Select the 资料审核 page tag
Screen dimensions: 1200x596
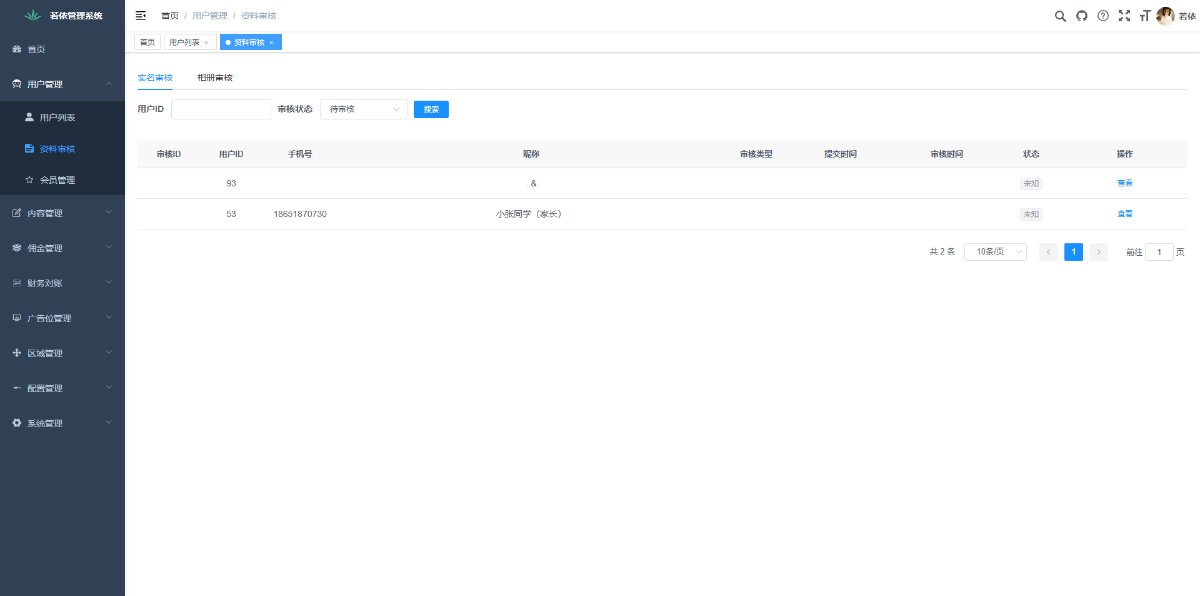(251, 42)
